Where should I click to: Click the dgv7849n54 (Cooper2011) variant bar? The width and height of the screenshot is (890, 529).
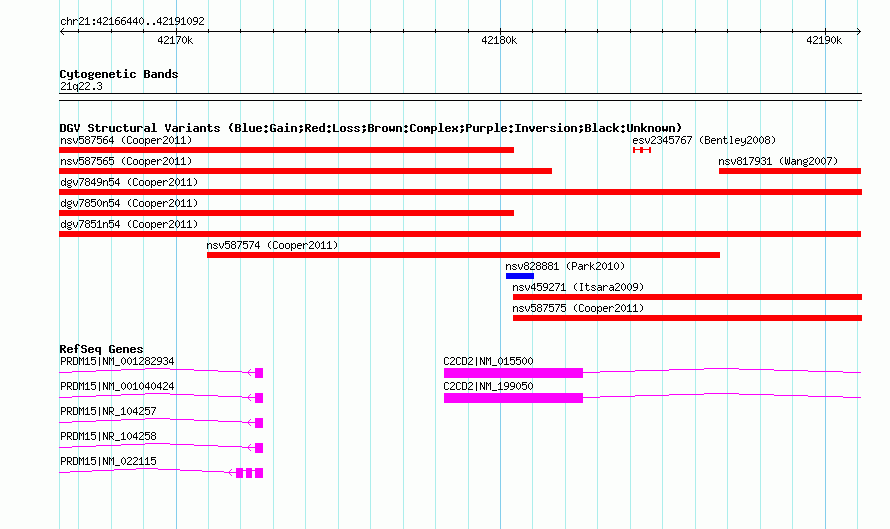tap(460, 192)
